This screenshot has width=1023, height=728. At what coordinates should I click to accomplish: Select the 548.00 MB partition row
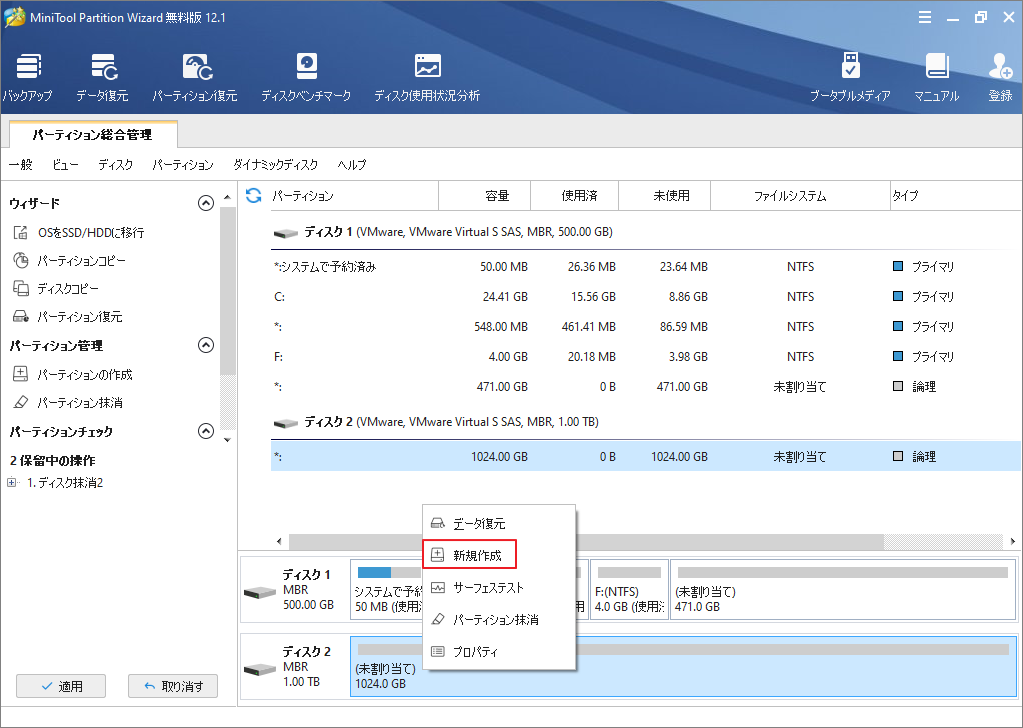(x=646, y=327)
